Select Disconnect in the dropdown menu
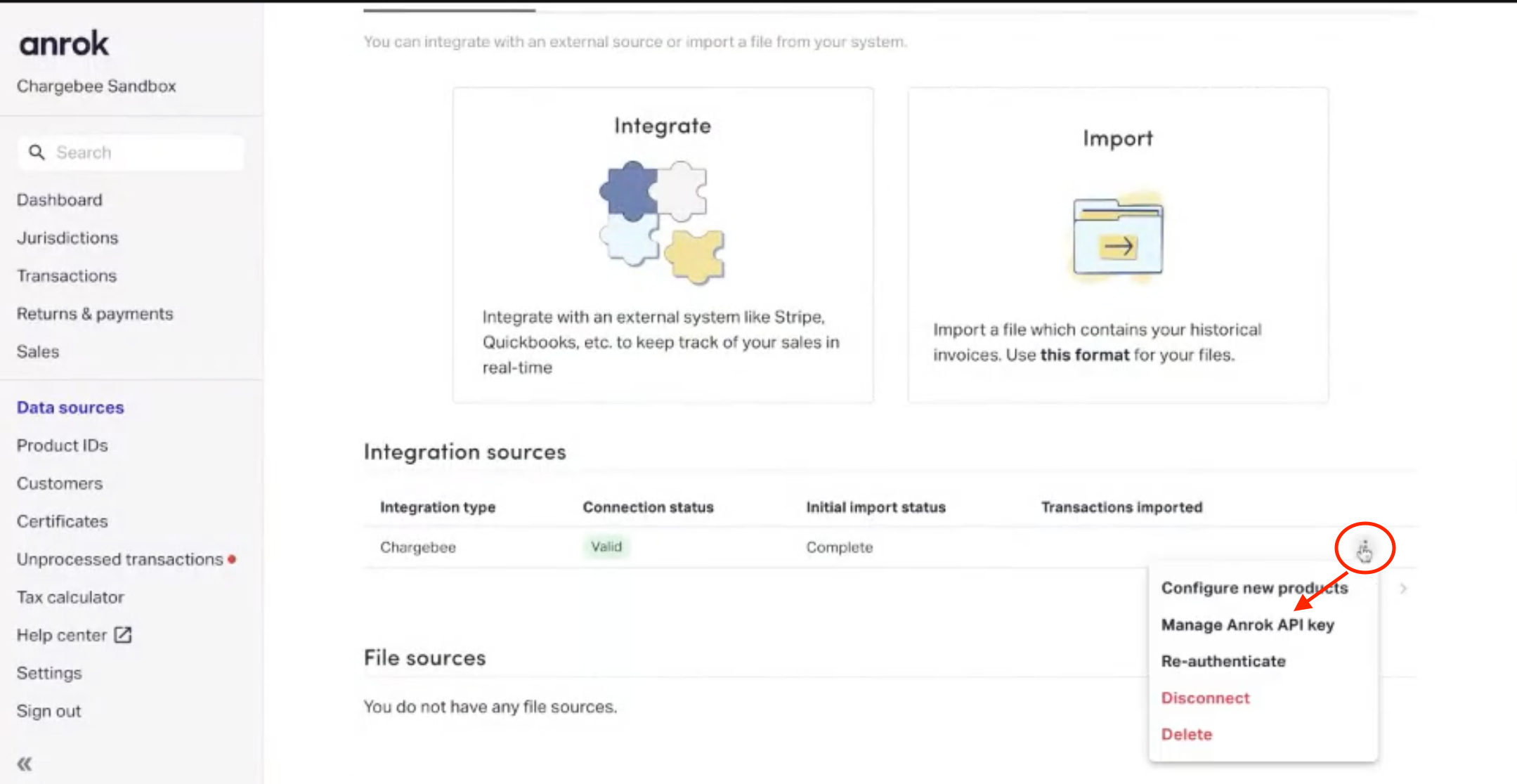Screen dimensions: 1517x784 point(1205,698)
